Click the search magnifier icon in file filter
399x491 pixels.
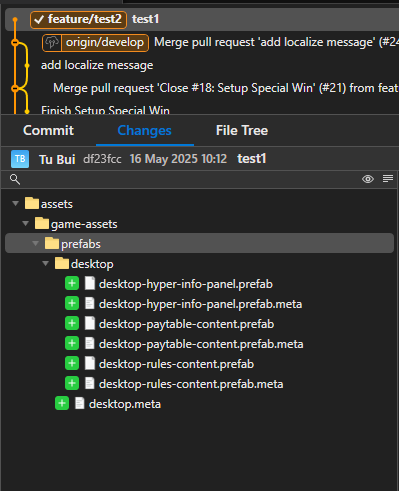coord(15,179)
